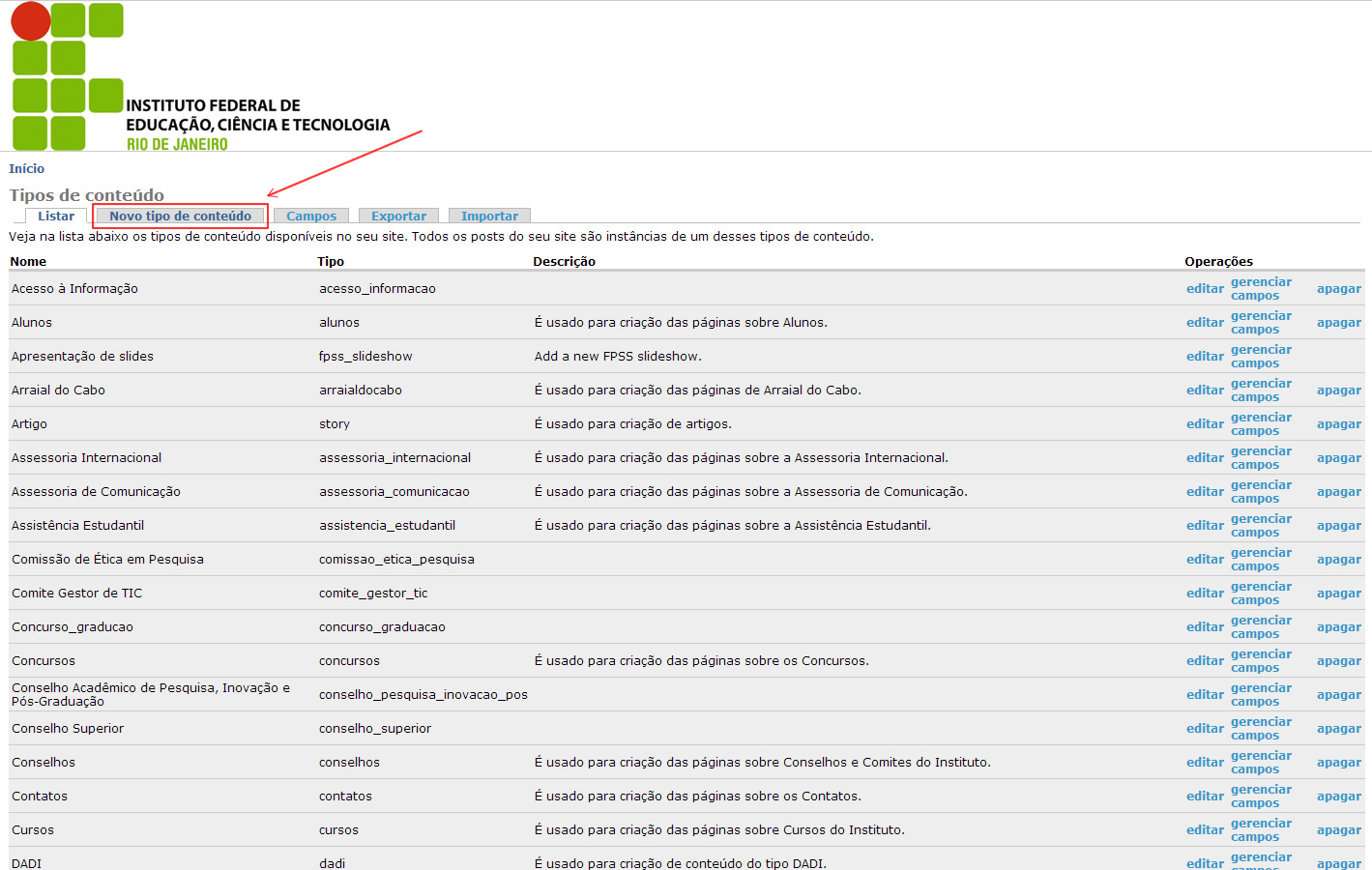Switch to the Listar tab
The width and height of the screenshot is (1372, 870).
[x=56, y=217]
